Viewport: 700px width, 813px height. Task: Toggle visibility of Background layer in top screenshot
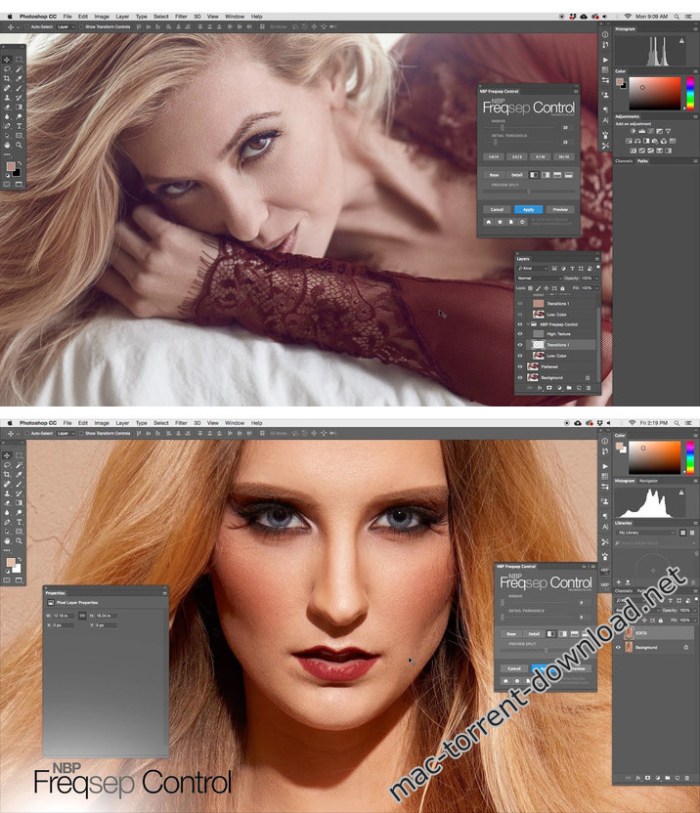(520, 377)
